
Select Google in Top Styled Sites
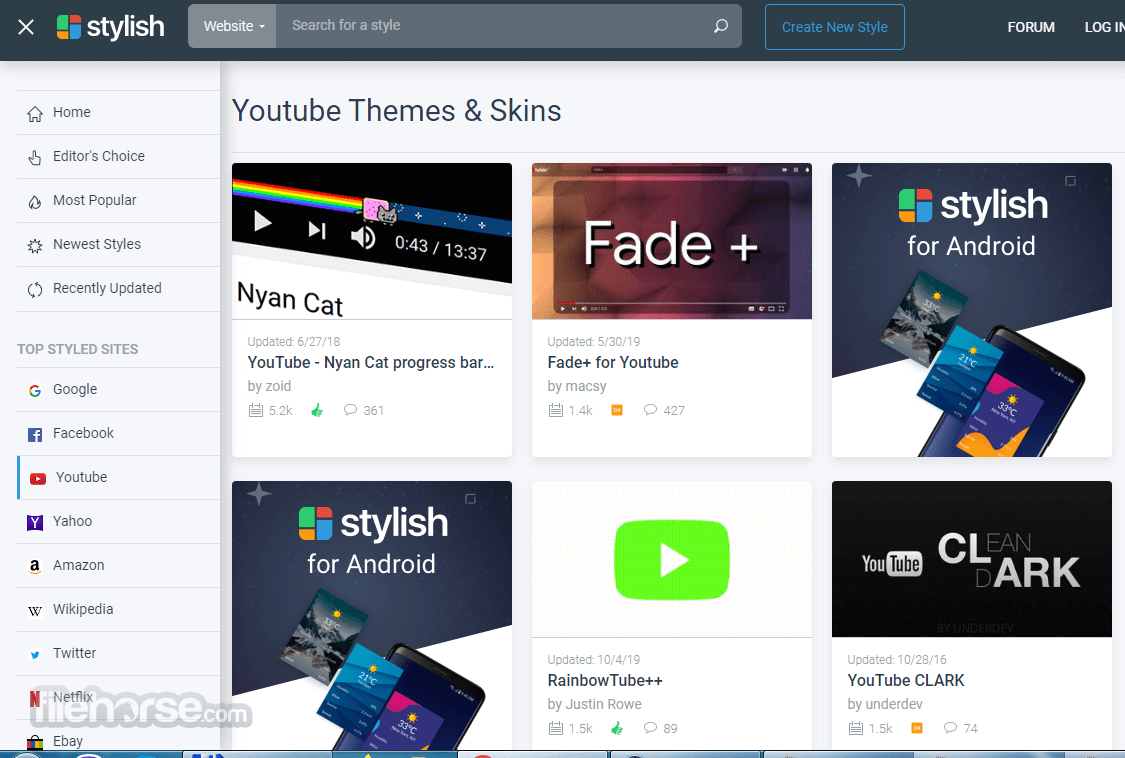[118, 390]
